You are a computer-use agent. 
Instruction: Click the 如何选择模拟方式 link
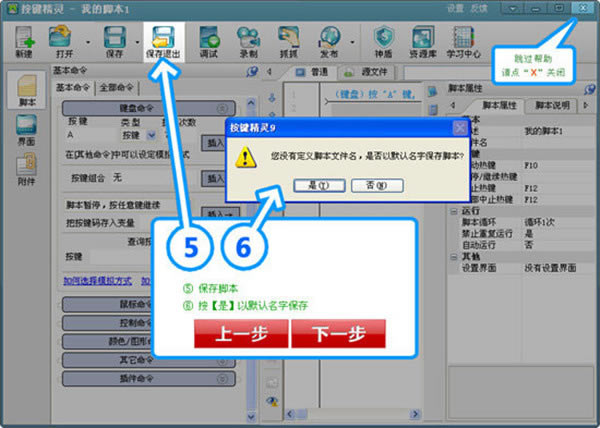tap(98, 282)
